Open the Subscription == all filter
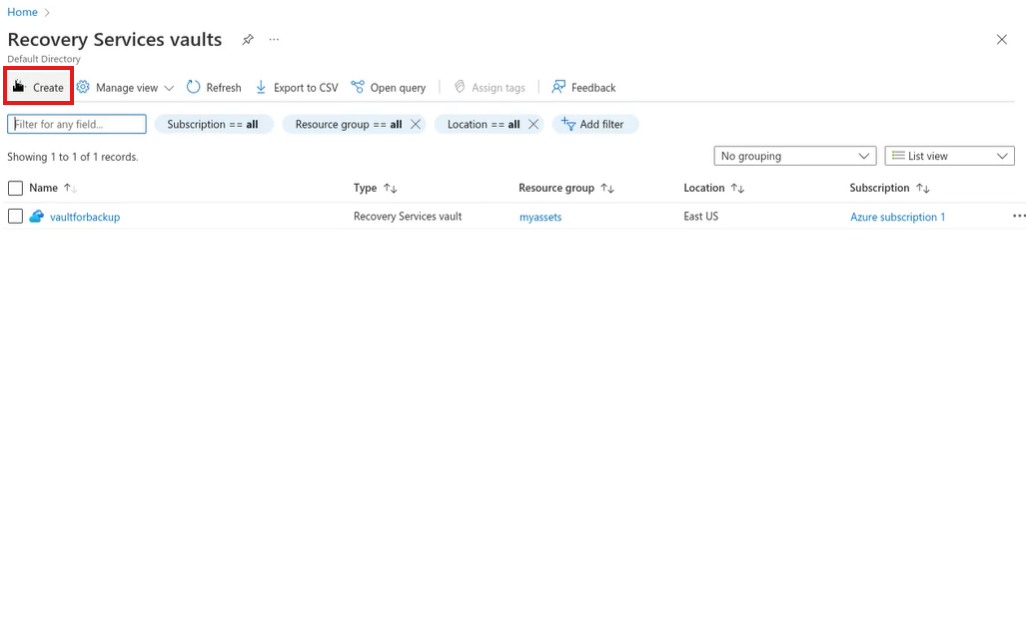The height and width of the screenshot is (643, 1026). pyautogui.click(x=213, y=124)
